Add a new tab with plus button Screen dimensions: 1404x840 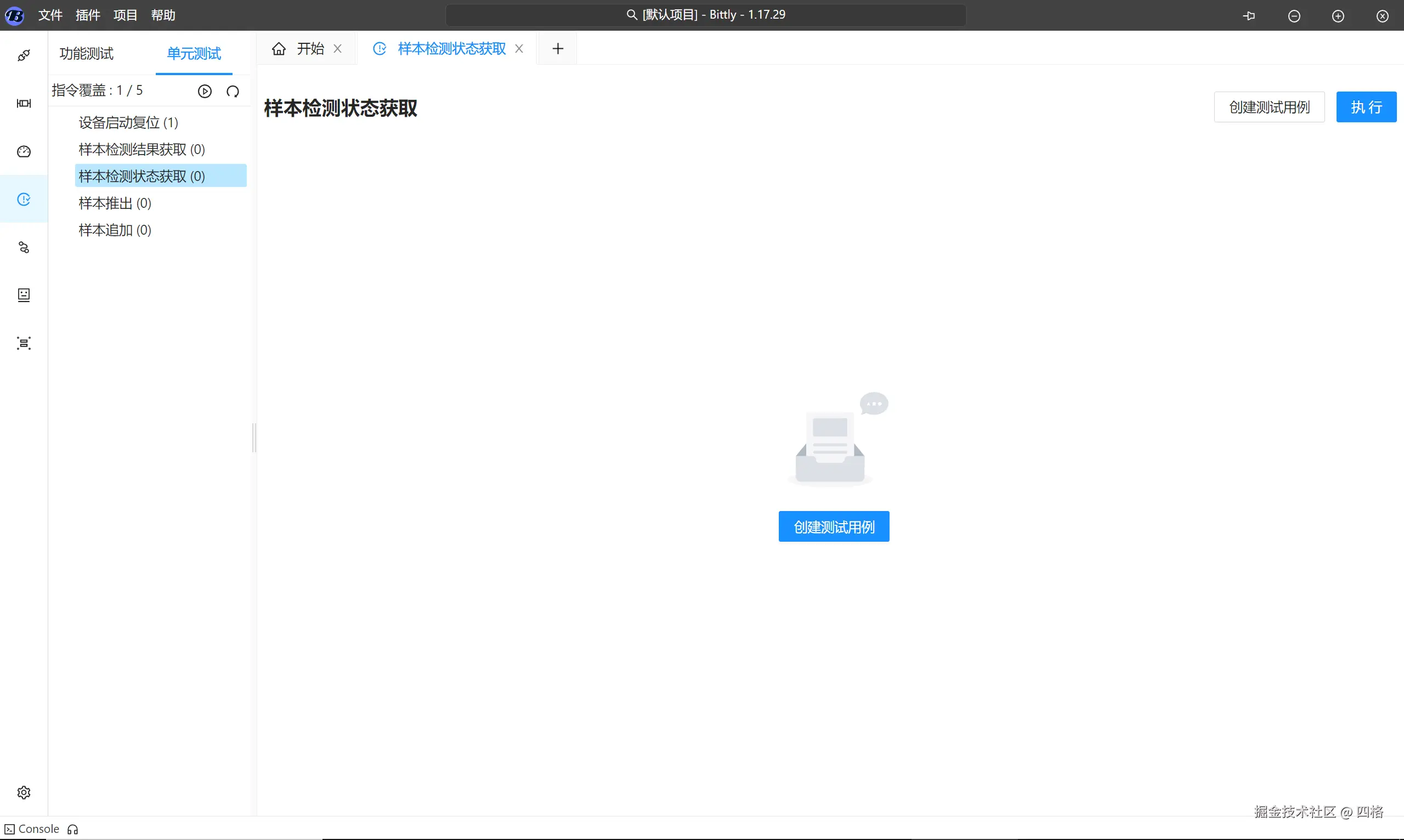tap(558, 49)
